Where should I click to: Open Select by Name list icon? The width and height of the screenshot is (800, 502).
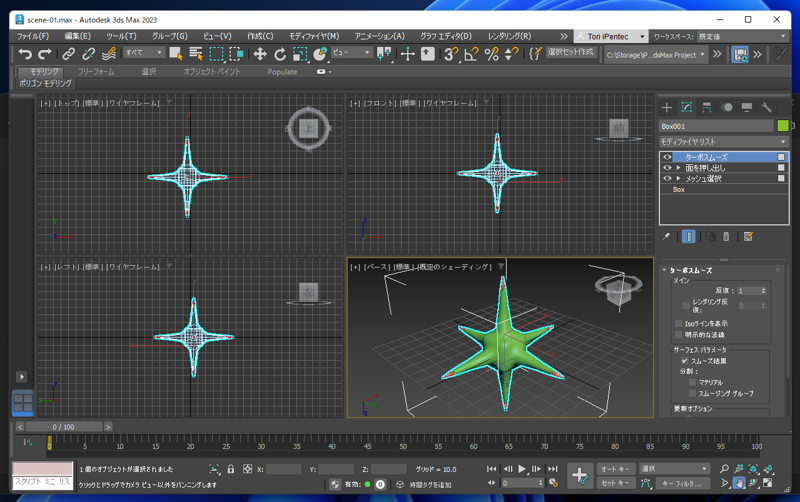pyautogui.click(x=196, y=54)
